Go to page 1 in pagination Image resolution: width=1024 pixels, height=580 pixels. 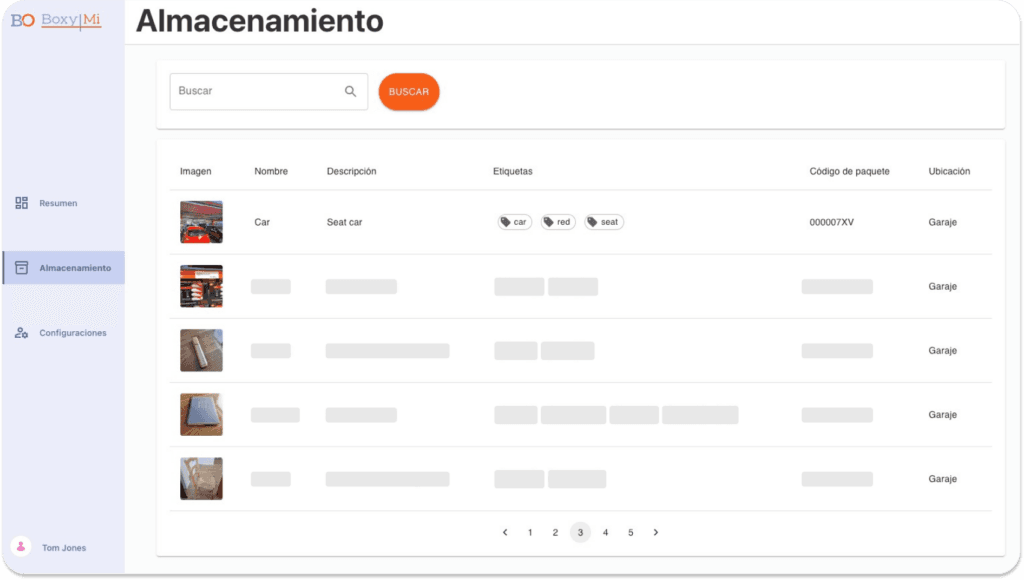pyautogui.click(x=530, y=532)
